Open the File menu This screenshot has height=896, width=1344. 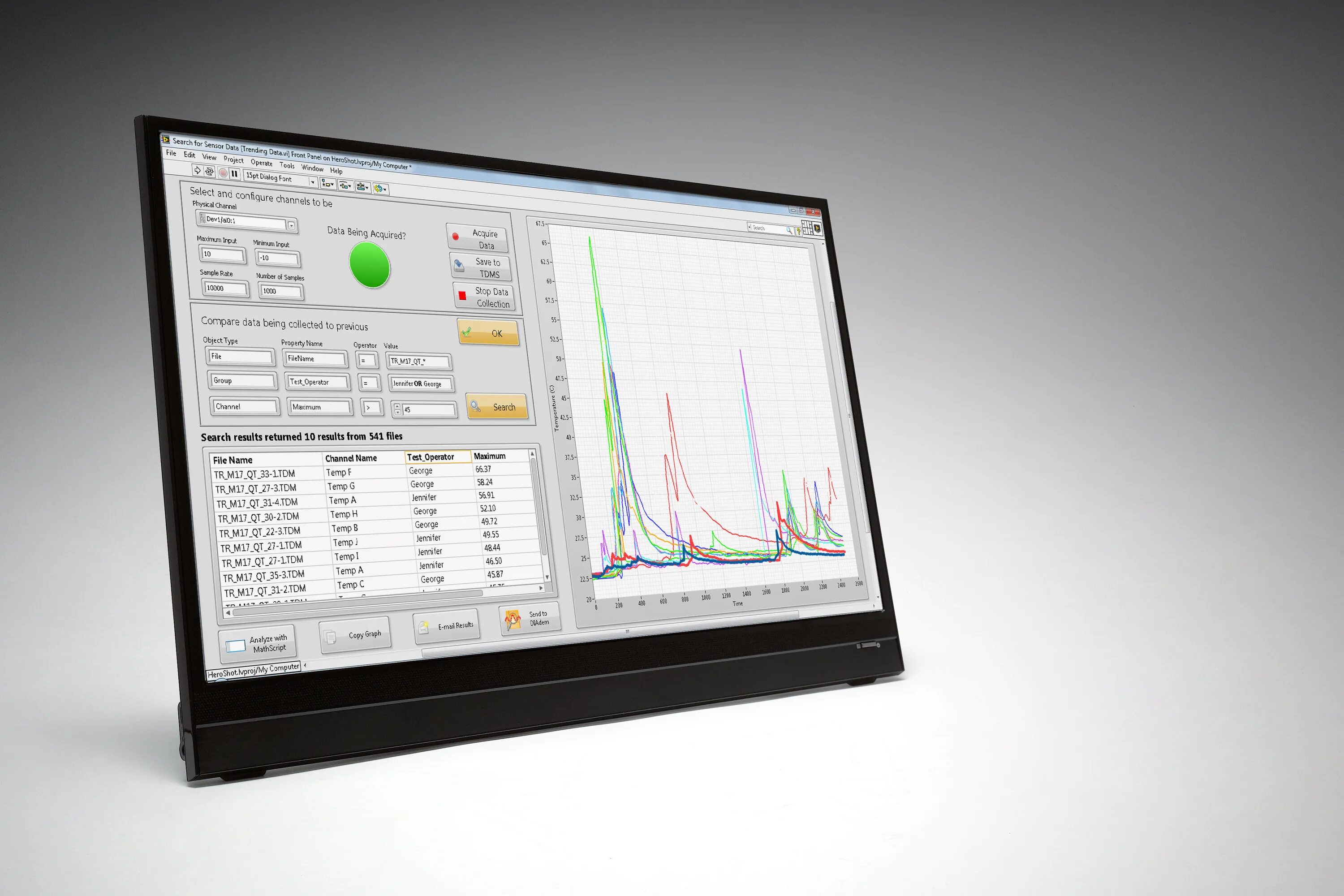[171, 153]
